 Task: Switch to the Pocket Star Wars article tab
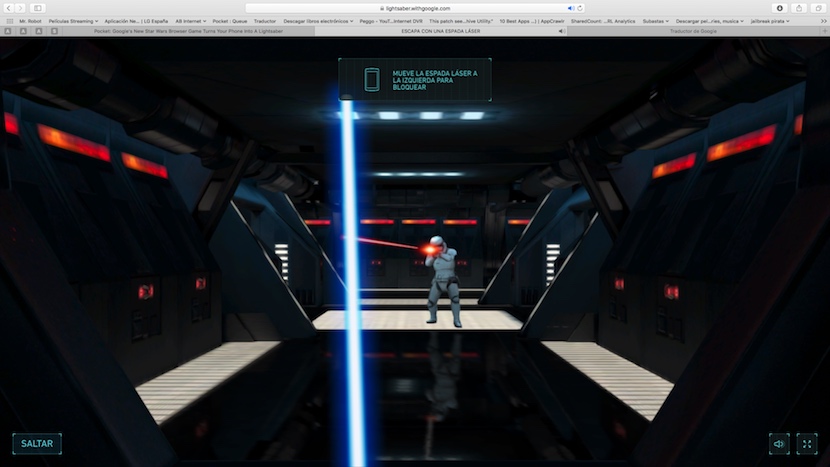pos(188,31)
